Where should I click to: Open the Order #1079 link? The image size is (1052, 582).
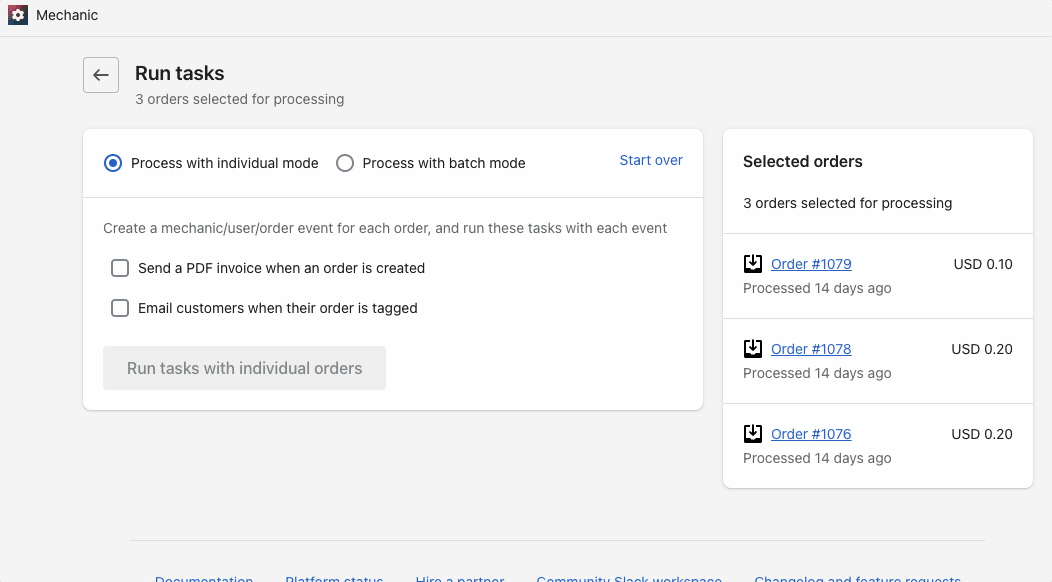(x=811, y=264)
